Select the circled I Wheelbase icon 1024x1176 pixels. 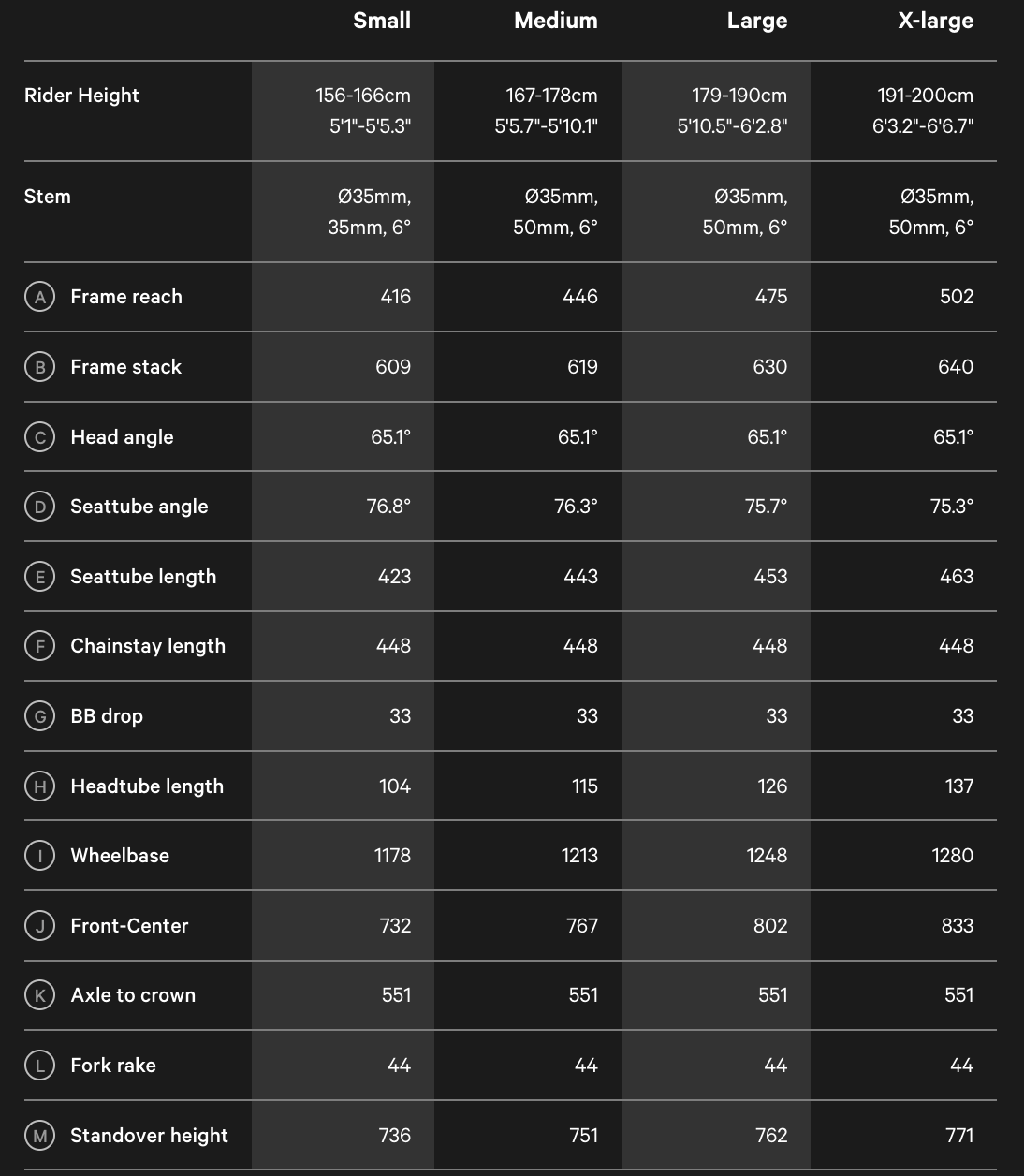coord(39,856)
